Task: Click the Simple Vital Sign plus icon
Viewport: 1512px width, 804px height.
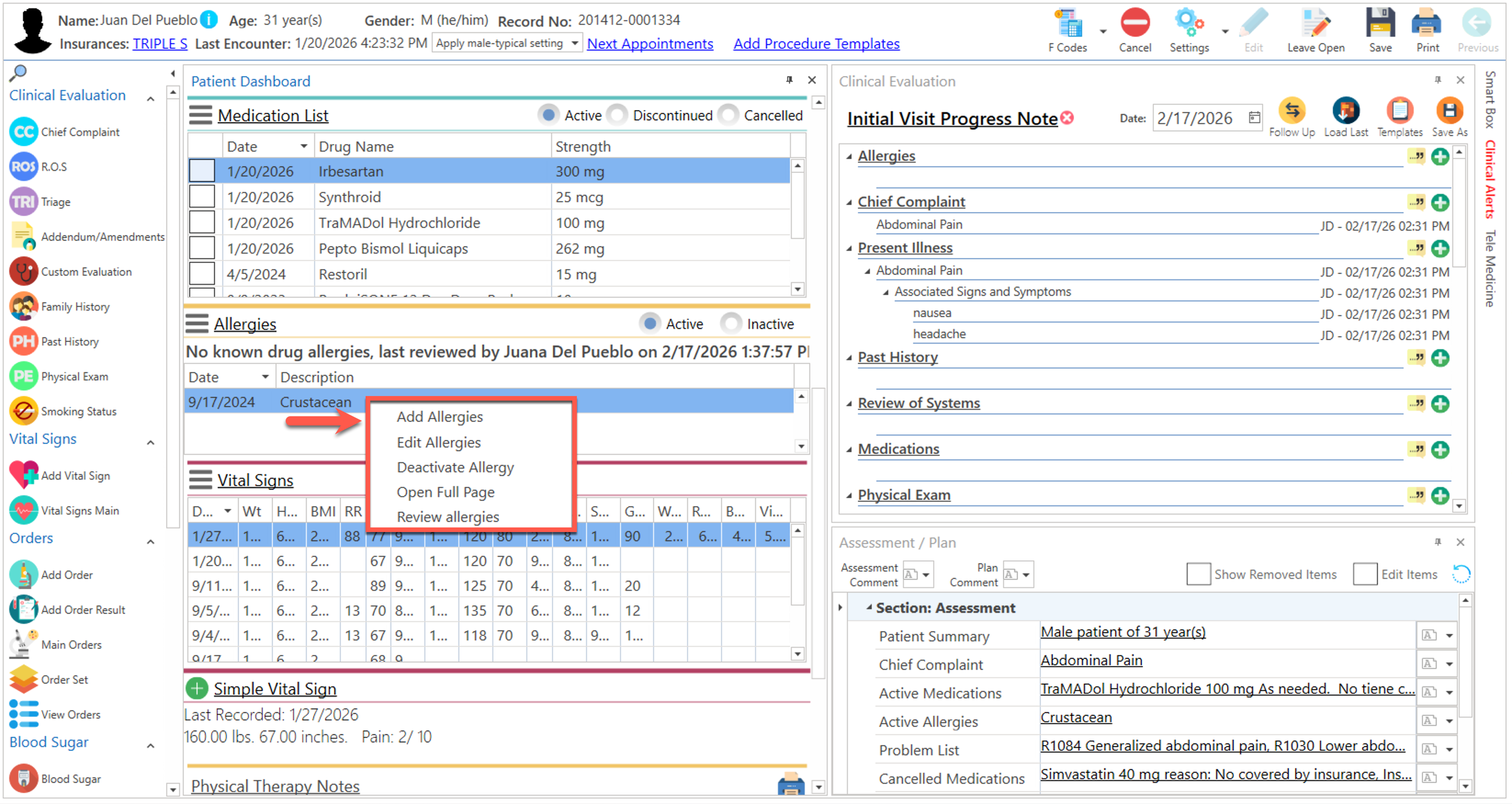Action: pos(197,688)
